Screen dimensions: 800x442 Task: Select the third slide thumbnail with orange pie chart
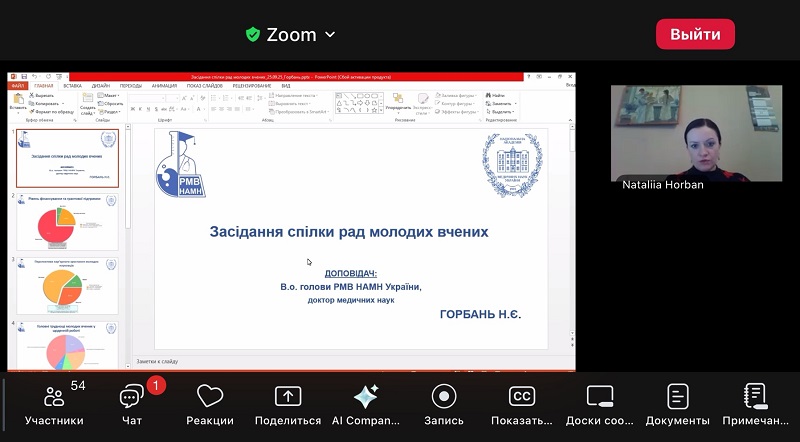[x=67, y=286]
